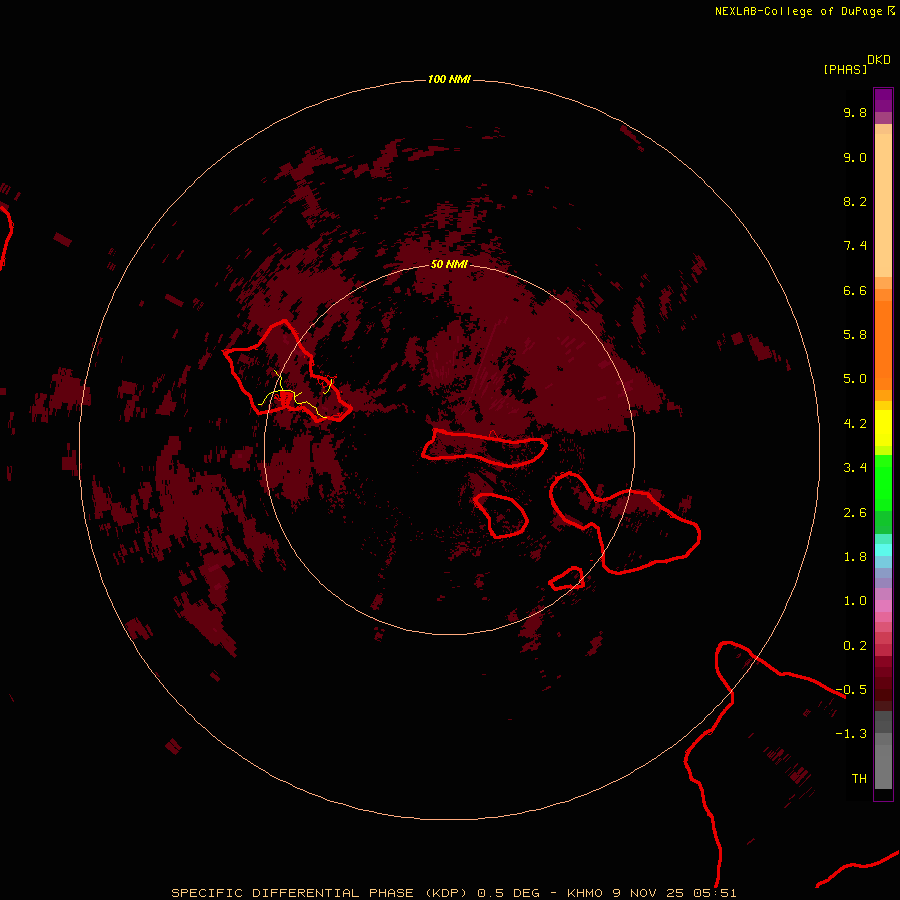Click the Oahu outline with yellow roads

click(286, 370)
